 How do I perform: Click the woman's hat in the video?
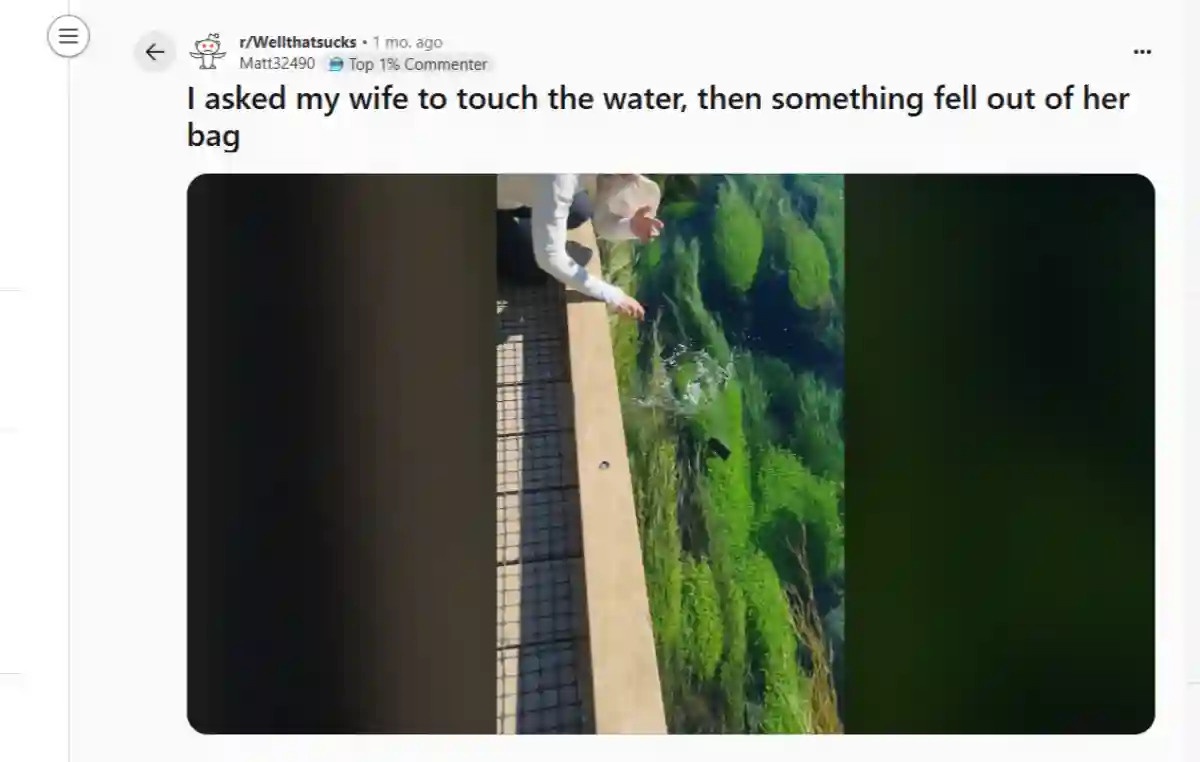click(x=627, y=203)
